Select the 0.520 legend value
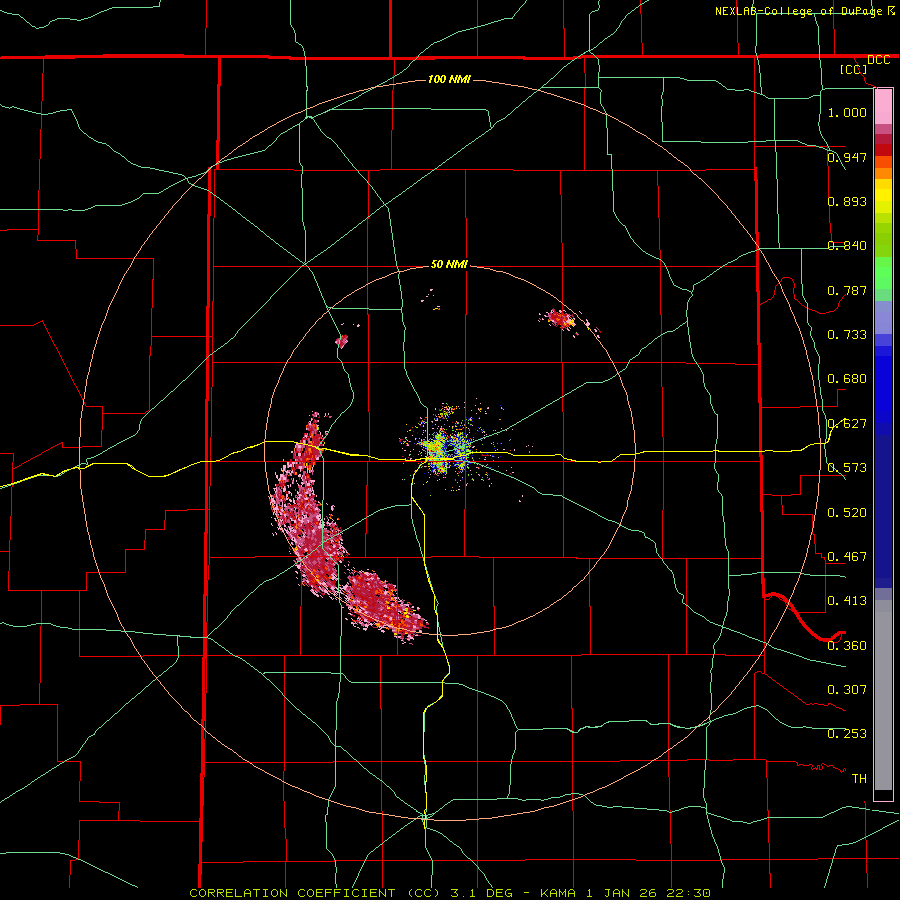Viewport: 900px width, 900px height. click(x=847, y=513)
